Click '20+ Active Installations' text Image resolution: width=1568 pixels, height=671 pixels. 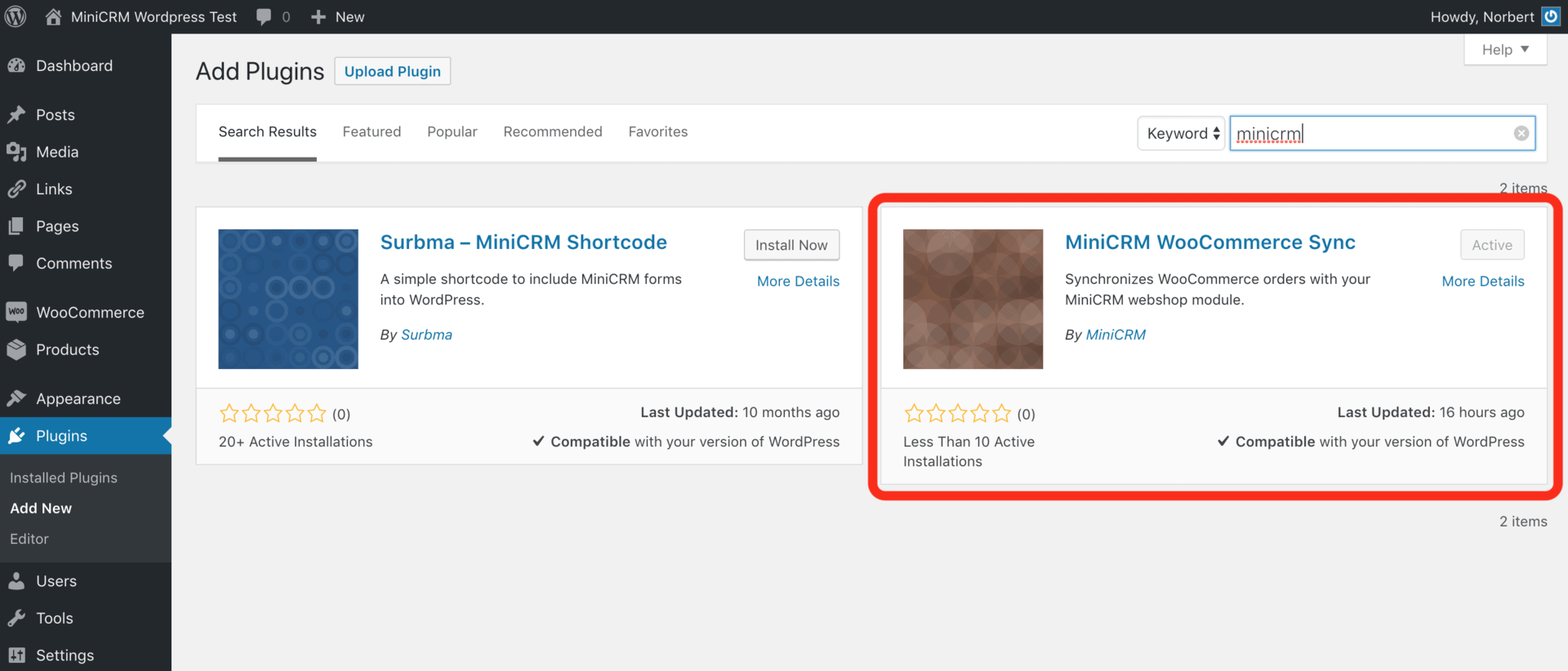coord(296,442)
